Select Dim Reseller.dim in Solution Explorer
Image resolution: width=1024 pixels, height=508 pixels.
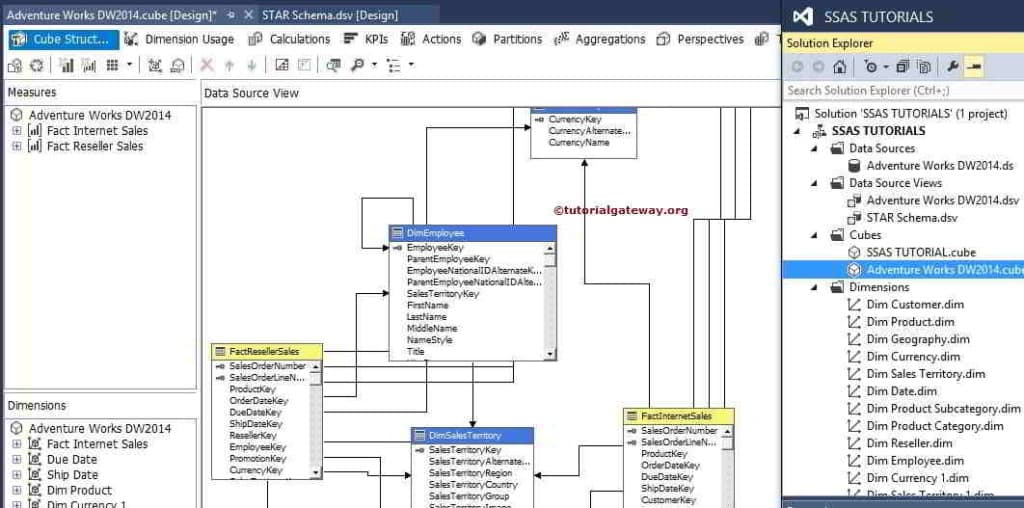click(x=909, y=443)
